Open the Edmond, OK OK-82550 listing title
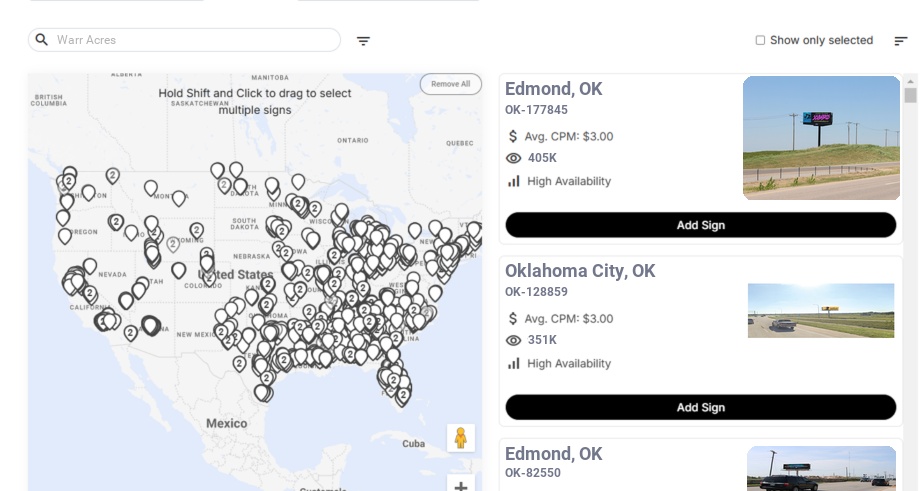The image size is (920, 491). 553,454
